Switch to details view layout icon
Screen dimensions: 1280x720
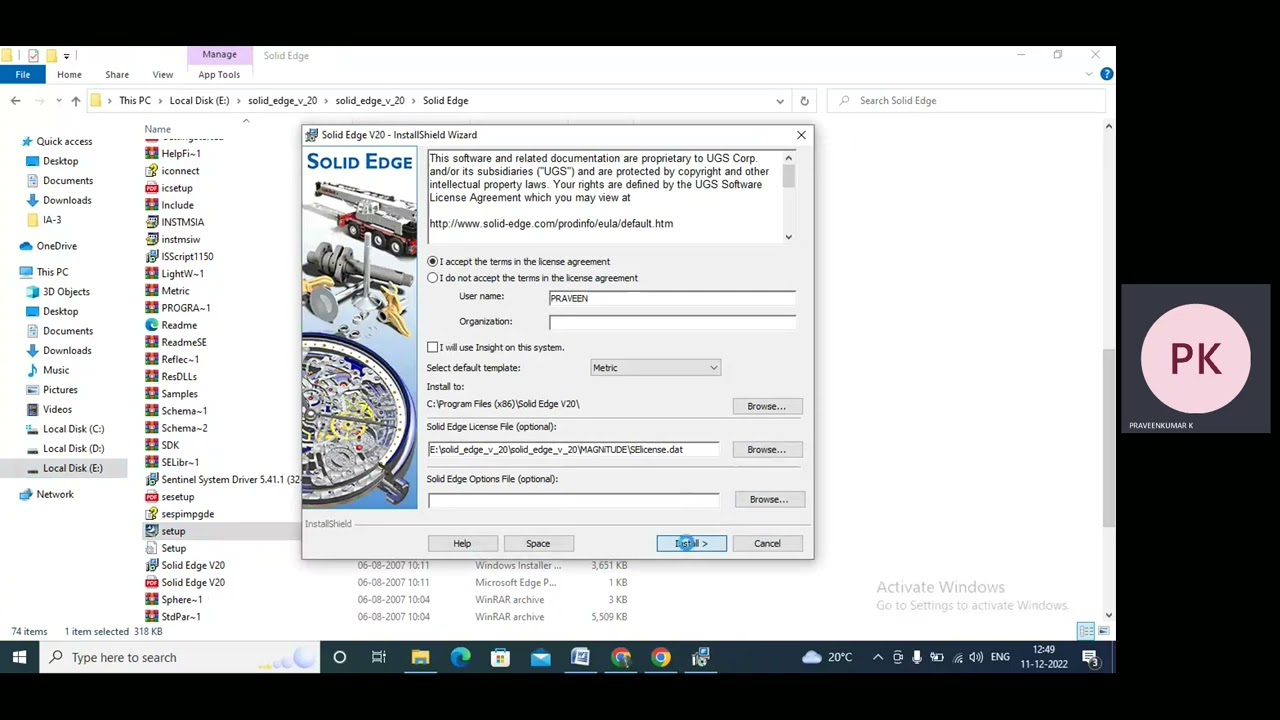point(1085,631)
